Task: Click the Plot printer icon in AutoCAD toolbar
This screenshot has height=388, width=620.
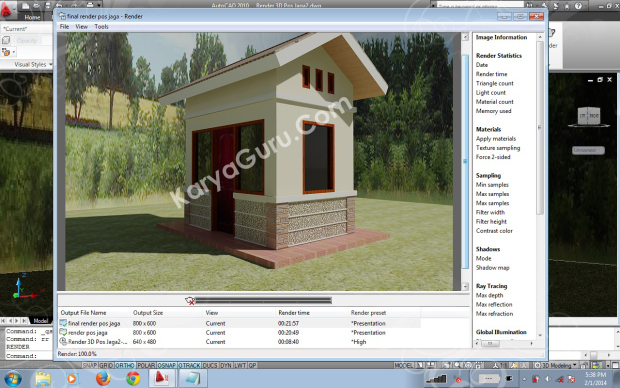Action: [90, 6]
